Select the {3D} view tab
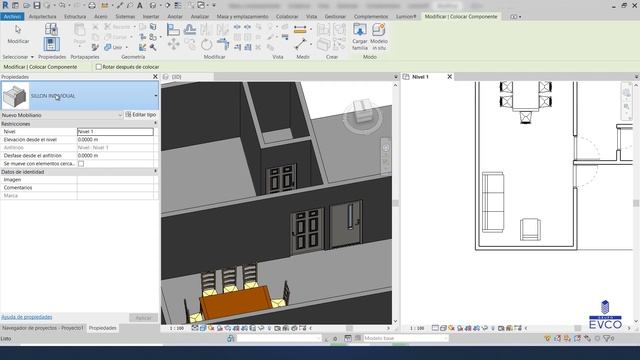This screenshot has height=360, width=640. pyautogui.click(x=176, y=77)
